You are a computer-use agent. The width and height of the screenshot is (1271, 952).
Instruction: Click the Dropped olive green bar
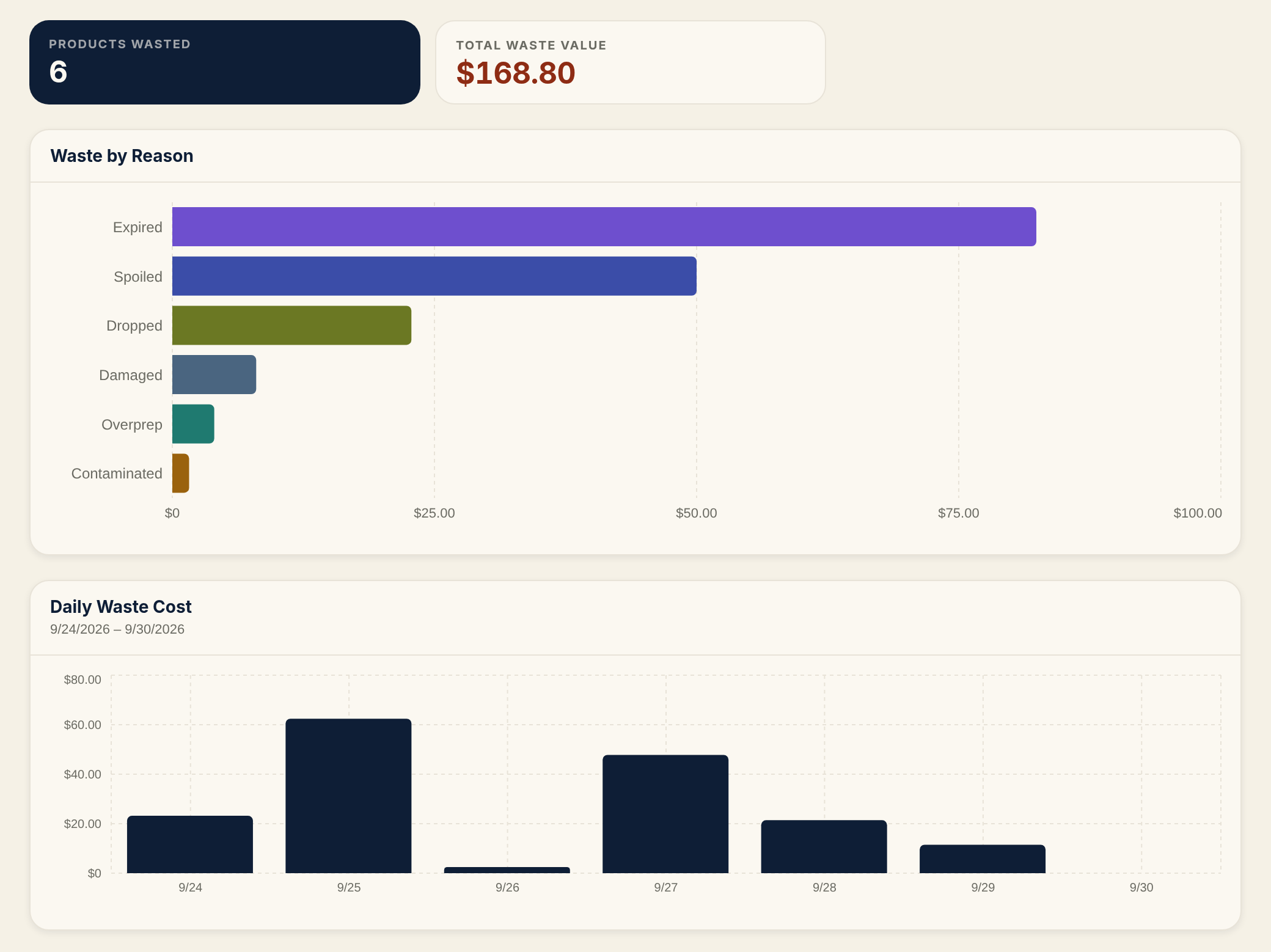(291, 325)
